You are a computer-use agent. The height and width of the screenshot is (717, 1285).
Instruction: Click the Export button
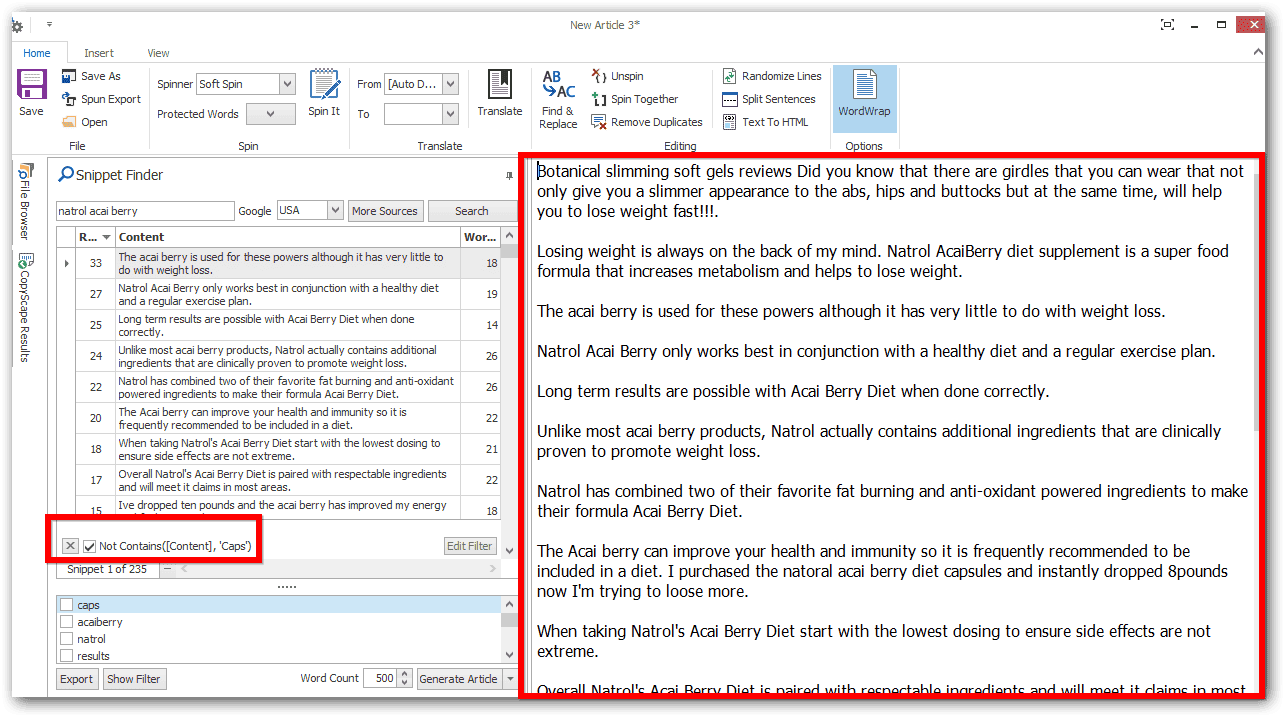click(x=77, y=679)
